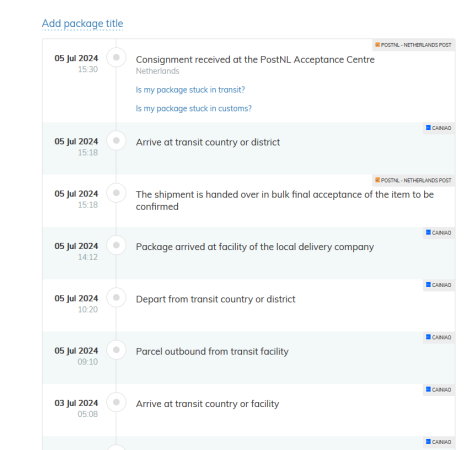Image resolution: width=467 pixels, height=450 pixels.
Task: Click 'Consignment received at the PostNL Acceptance Centre' text
Action: [255, 60]
